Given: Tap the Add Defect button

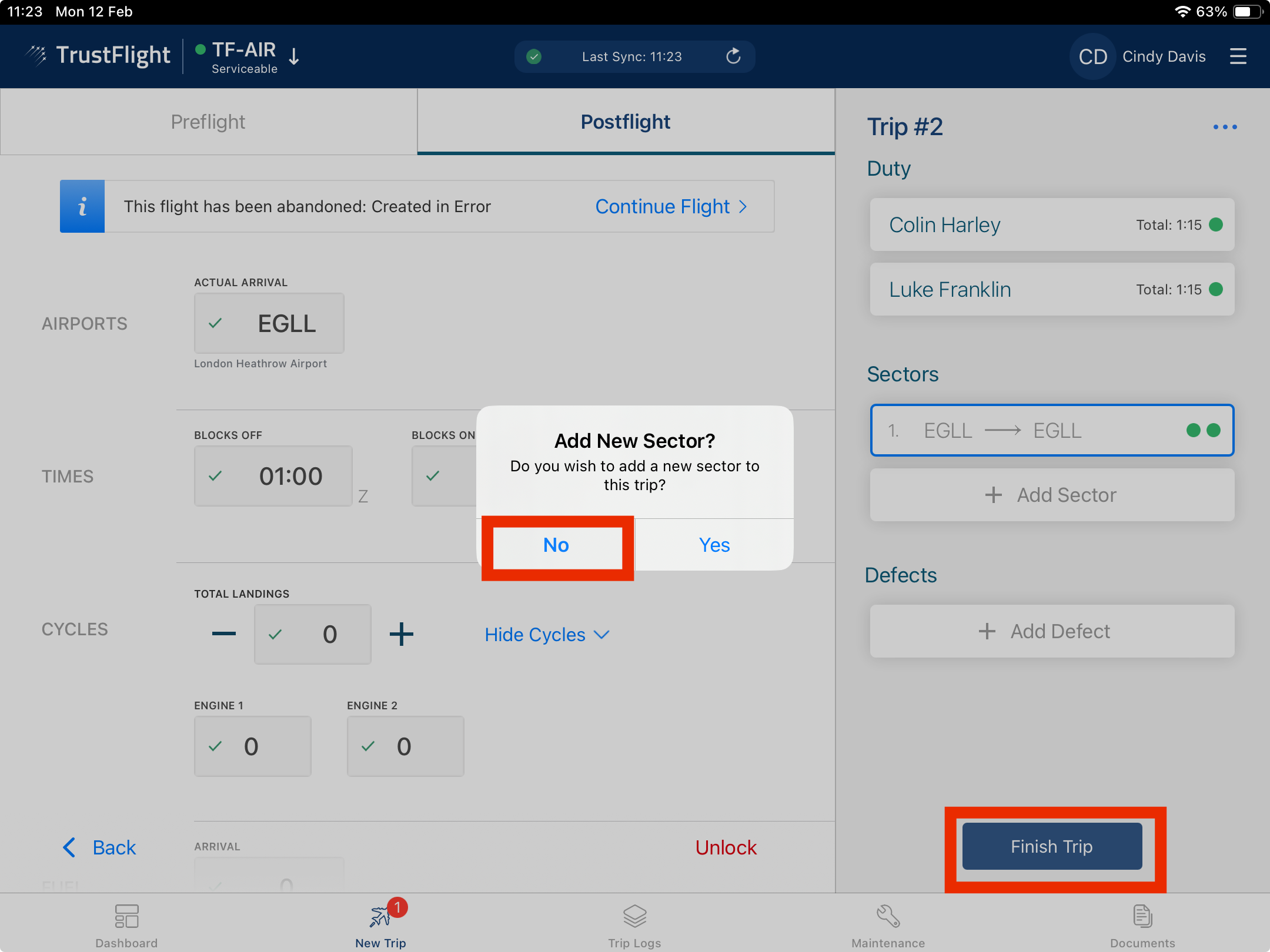Looking at the screenshot, I should 1052,631.
